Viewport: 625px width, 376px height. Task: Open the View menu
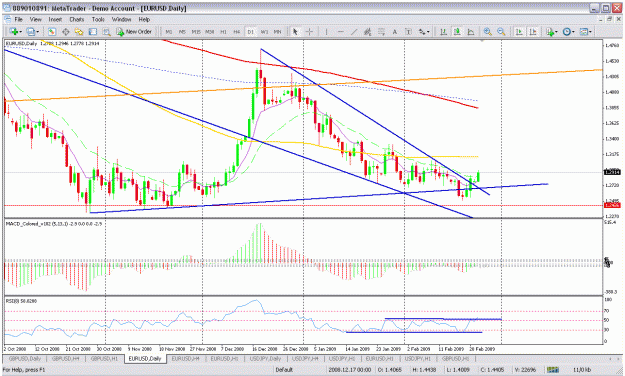click(x=35, y=19)
